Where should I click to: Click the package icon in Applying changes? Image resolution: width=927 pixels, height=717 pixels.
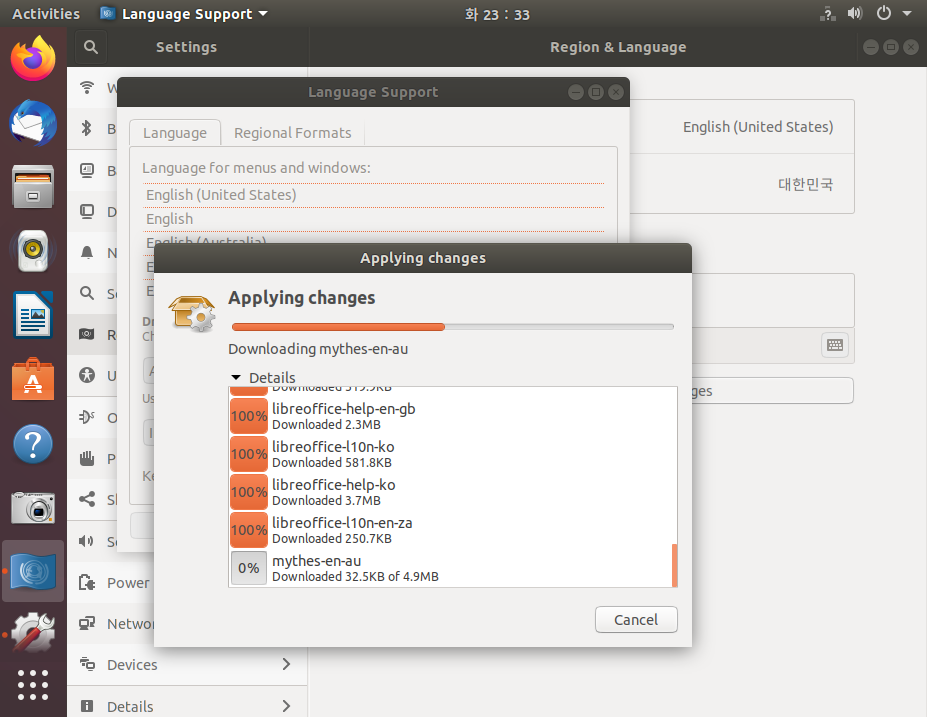(193, 313)
